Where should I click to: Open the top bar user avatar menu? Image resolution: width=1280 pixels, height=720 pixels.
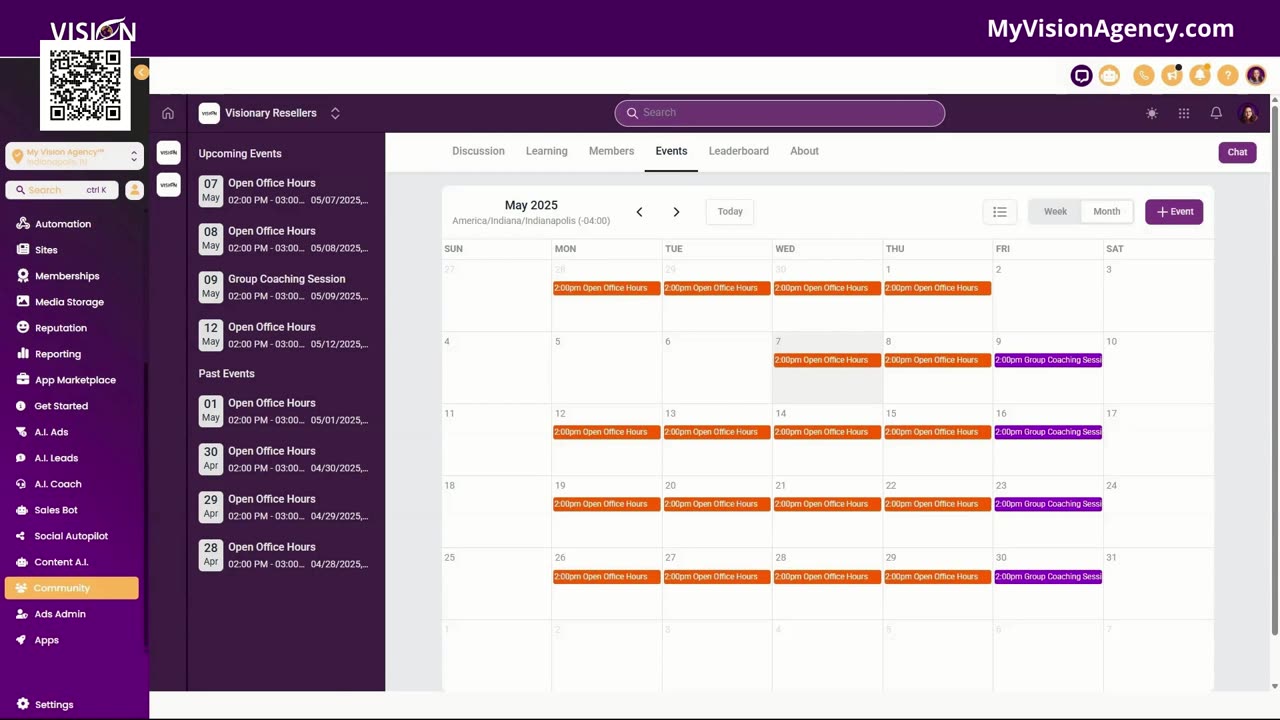(x=1256, y=76)
